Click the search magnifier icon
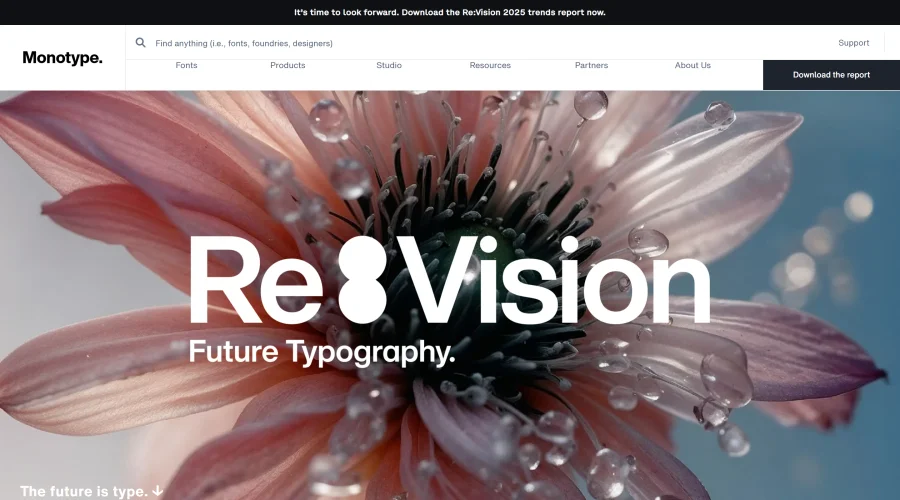Screen dimensions: 900x500 point(141,42)
